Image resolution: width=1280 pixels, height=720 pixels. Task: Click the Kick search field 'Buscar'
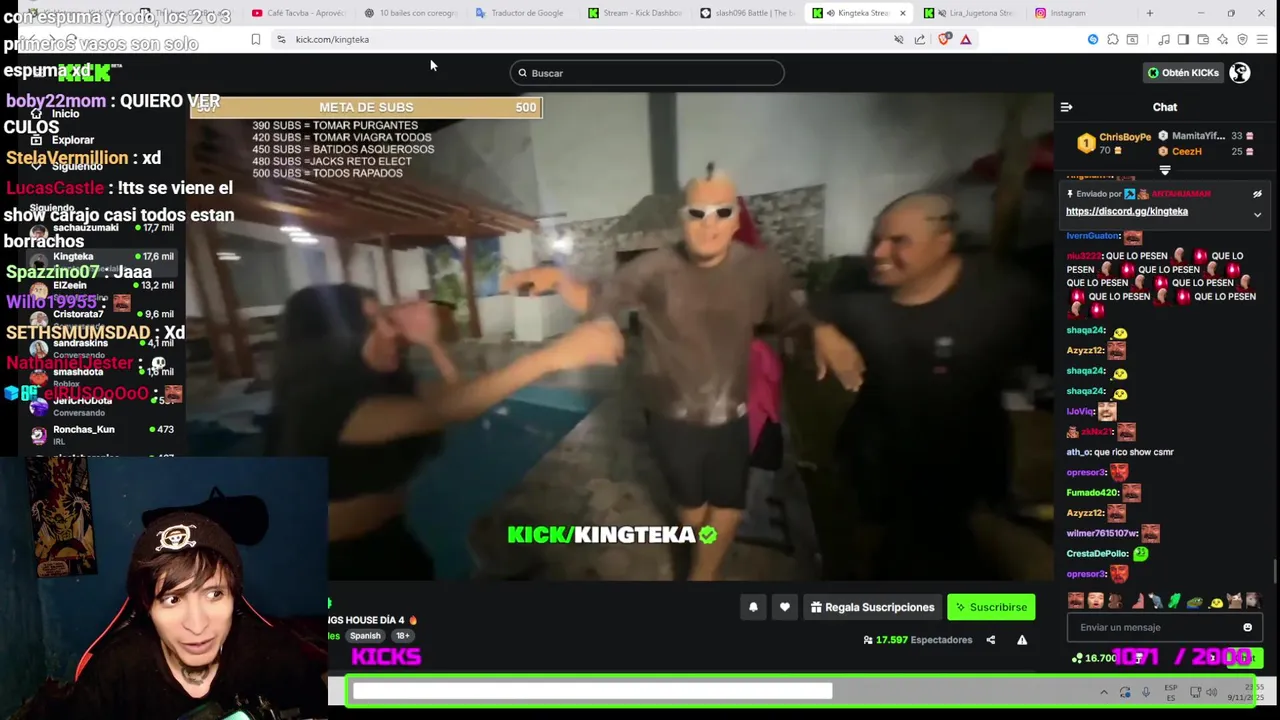click(647, 73)
